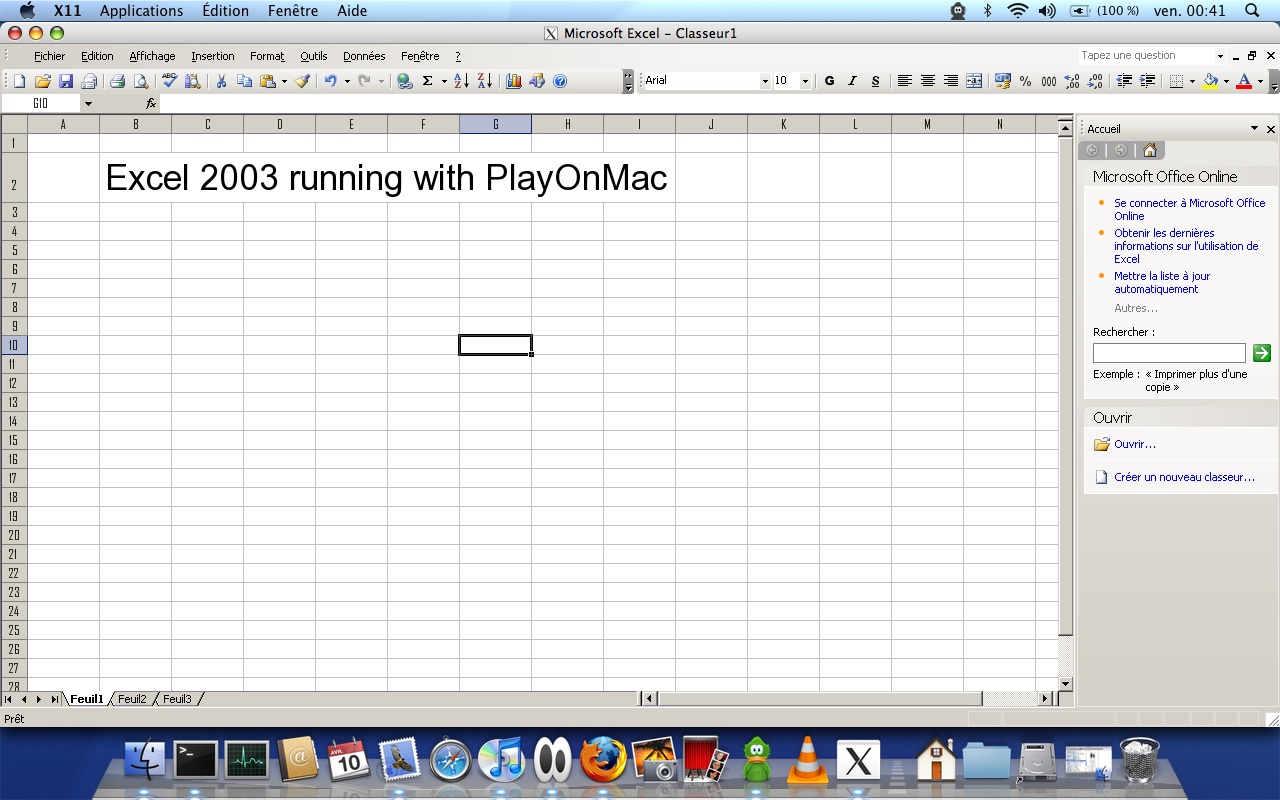Open the task pane Accueil dropdown arrow

click(1254, 129)
